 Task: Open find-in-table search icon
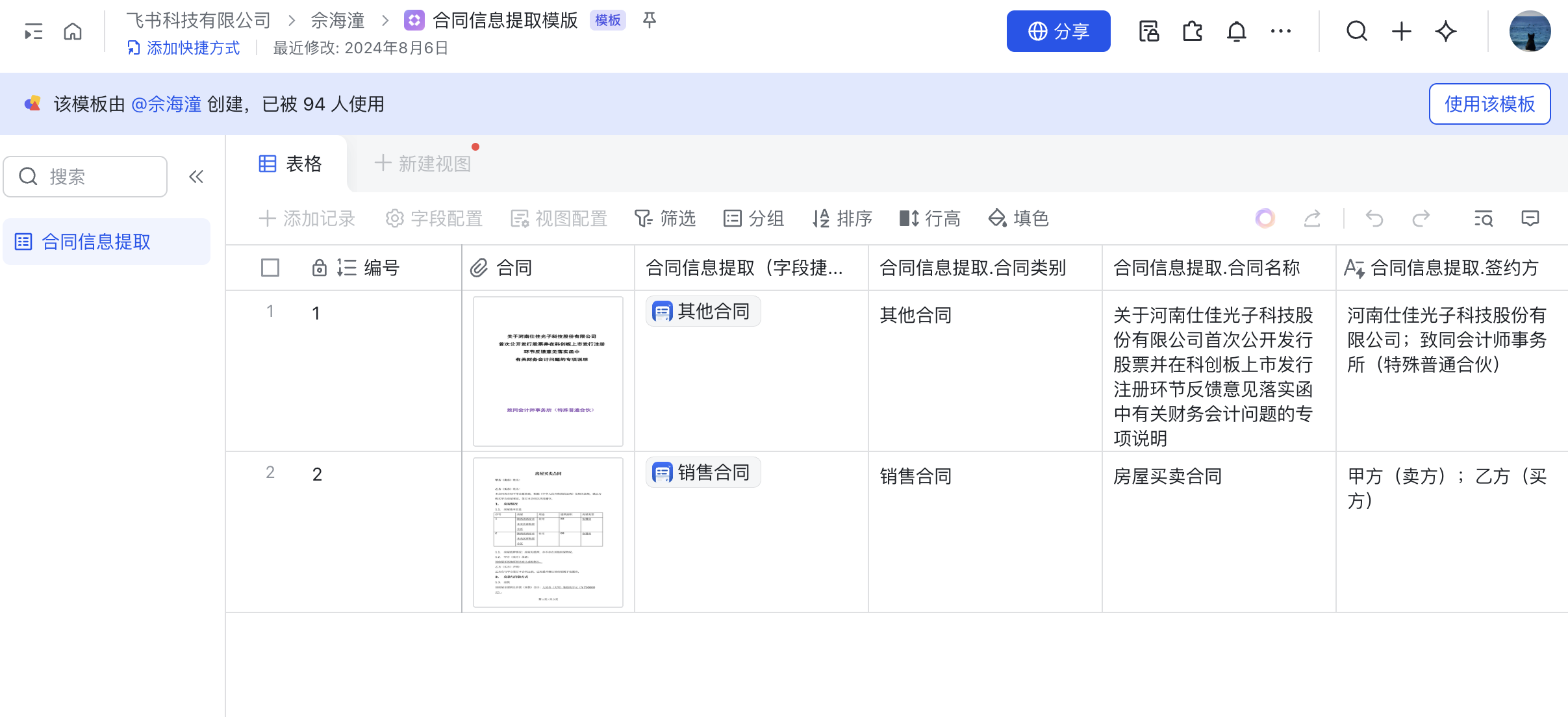point(1484,219)
